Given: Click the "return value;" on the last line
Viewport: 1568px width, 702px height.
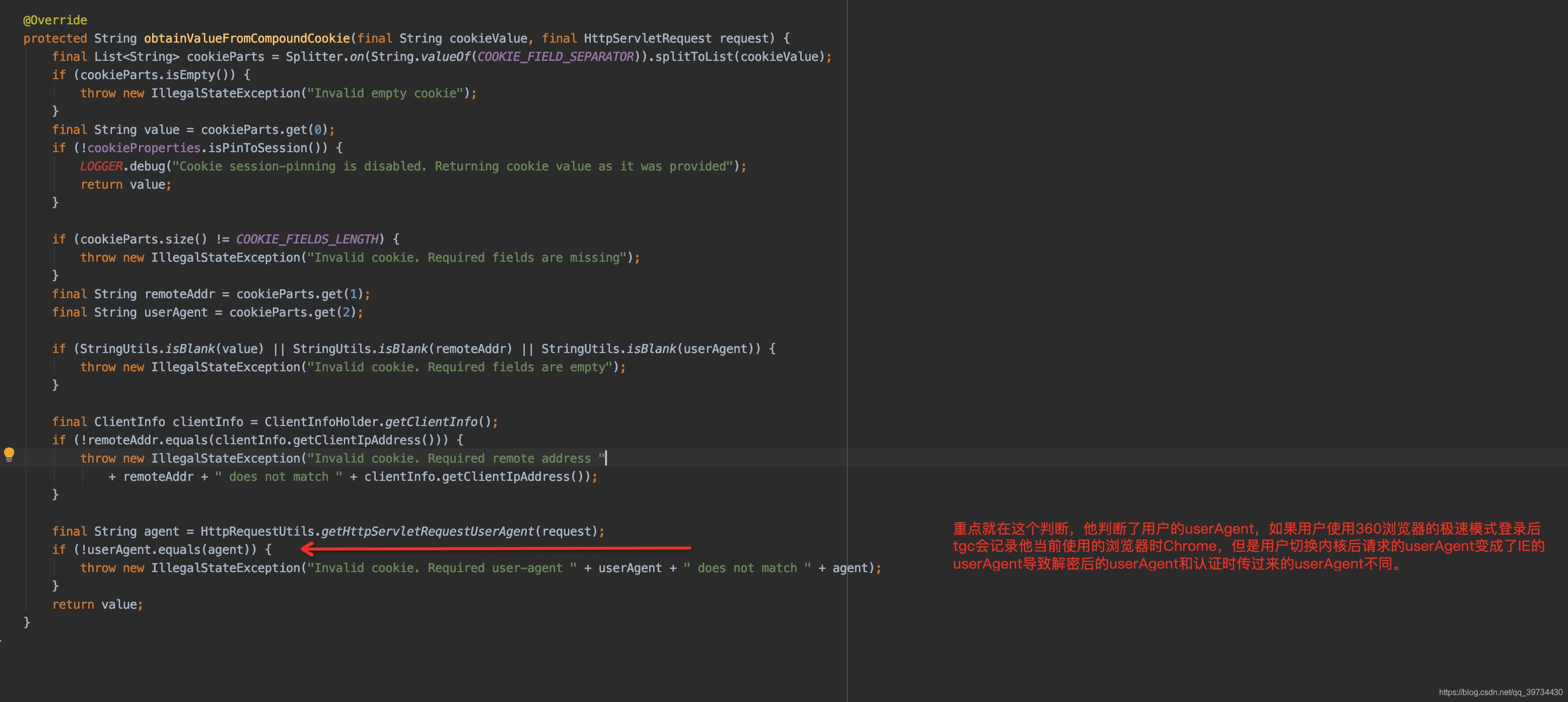Looking at the screenshot, I should 97,605.
